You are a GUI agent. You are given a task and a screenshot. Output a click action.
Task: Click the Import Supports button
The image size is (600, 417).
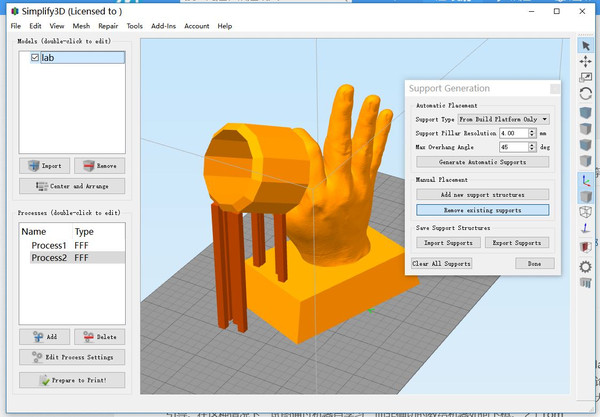click(x=448, y=243)
